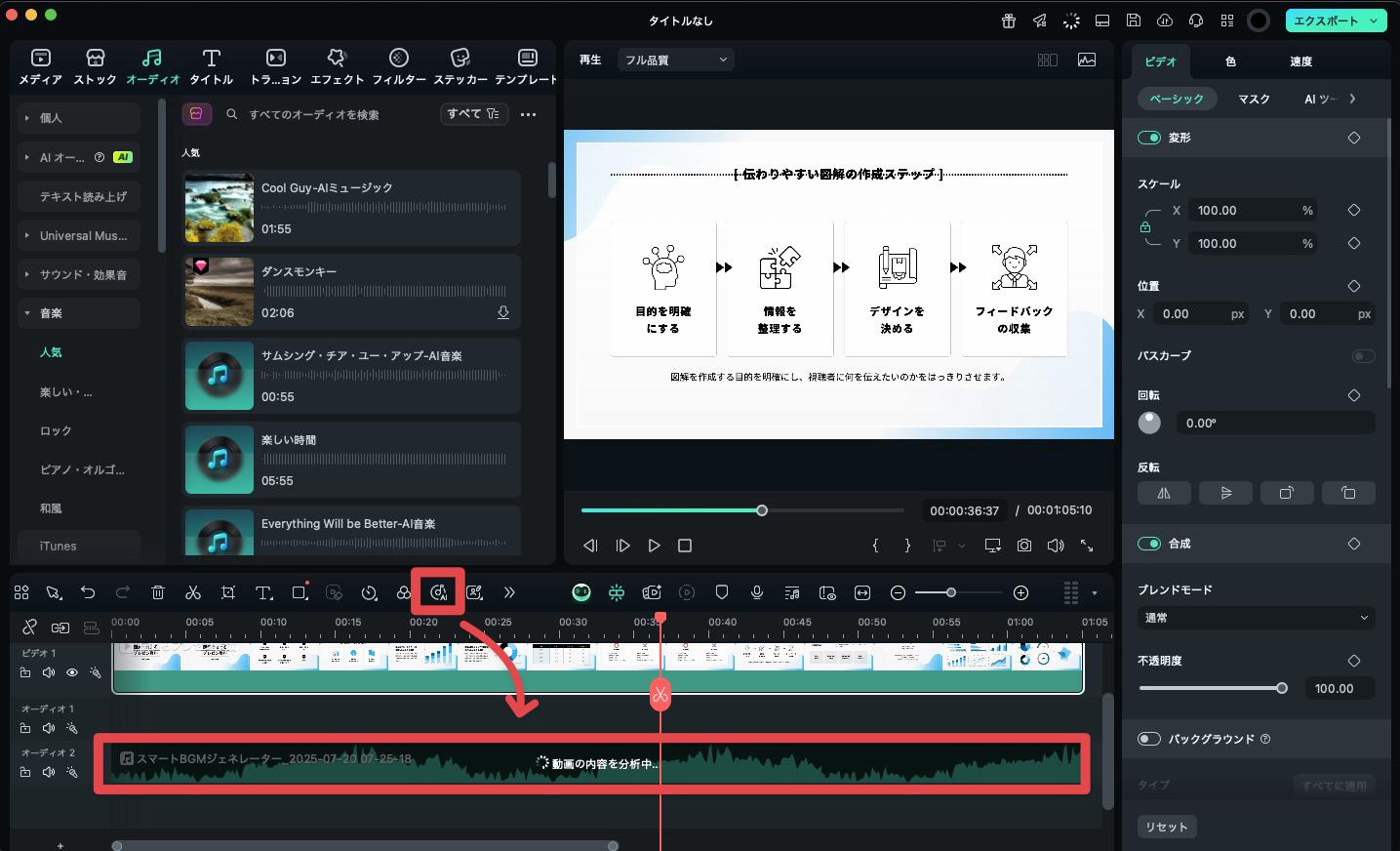1400x851 pixels.
Task: Download the ダンスモンキー track
Action: tap(503, 312)
